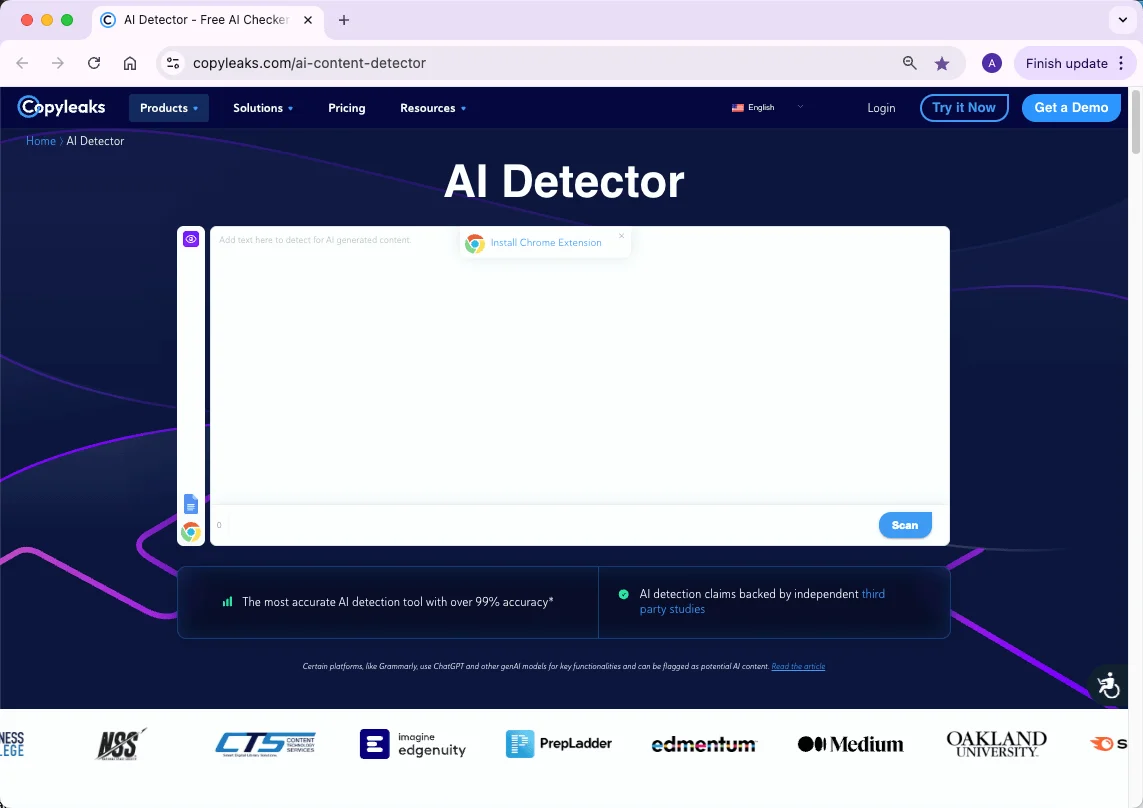Image resolution: width=1143 pixels, height=808 pixels.
Task: Click the Copyleaks logo
Action: (61, 107)
